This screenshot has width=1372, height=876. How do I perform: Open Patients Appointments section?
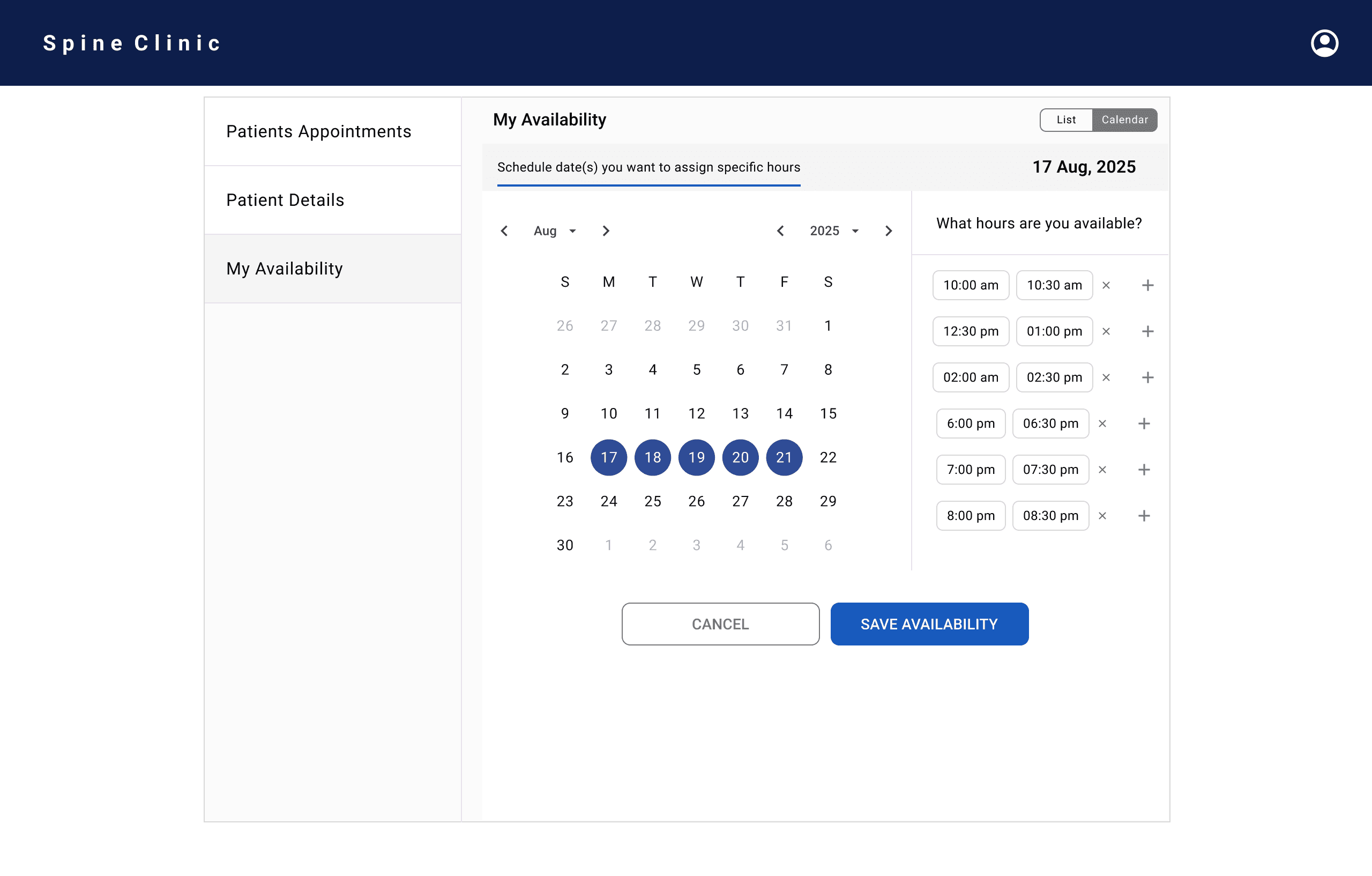point(318,132)
